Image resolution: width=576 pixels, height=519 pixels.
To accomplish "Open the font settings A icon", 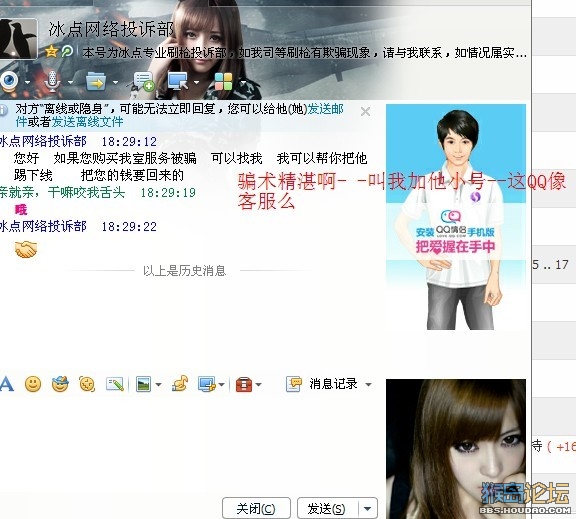I will coord(7,384).
